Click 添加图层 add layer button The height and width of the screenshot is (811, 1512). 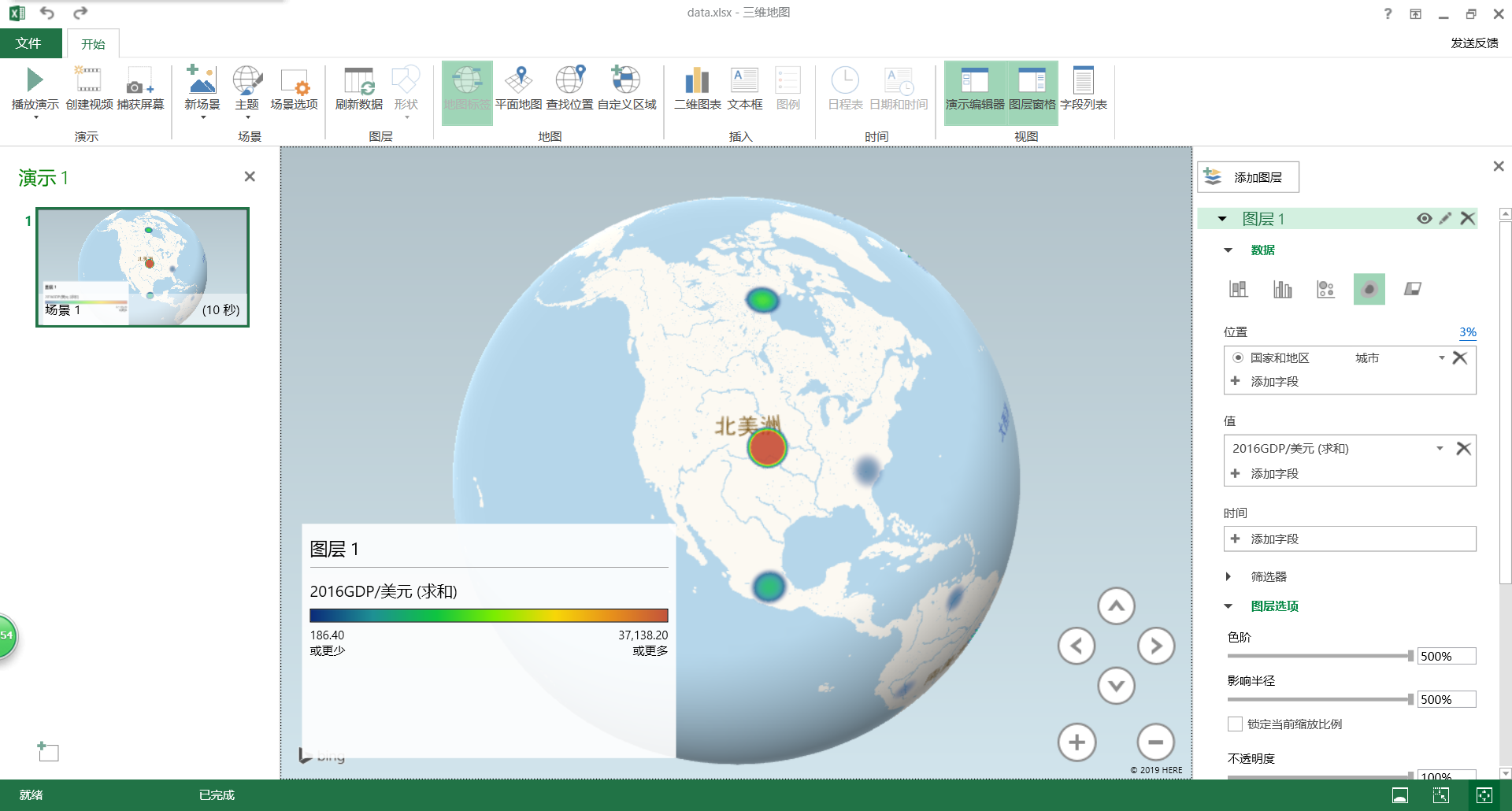click(1248, 177)
